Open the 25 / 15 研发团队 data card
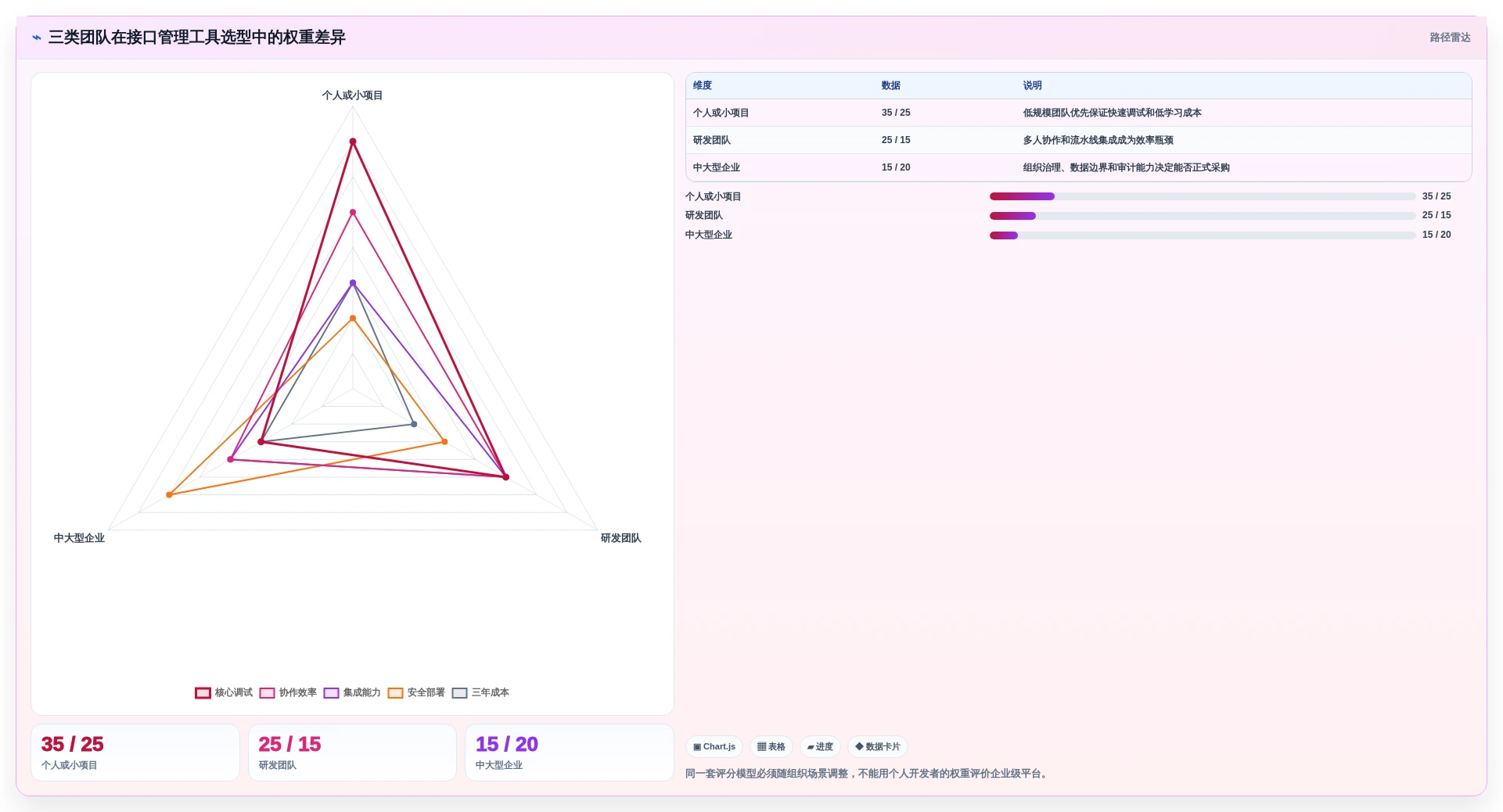 point(352,753)
